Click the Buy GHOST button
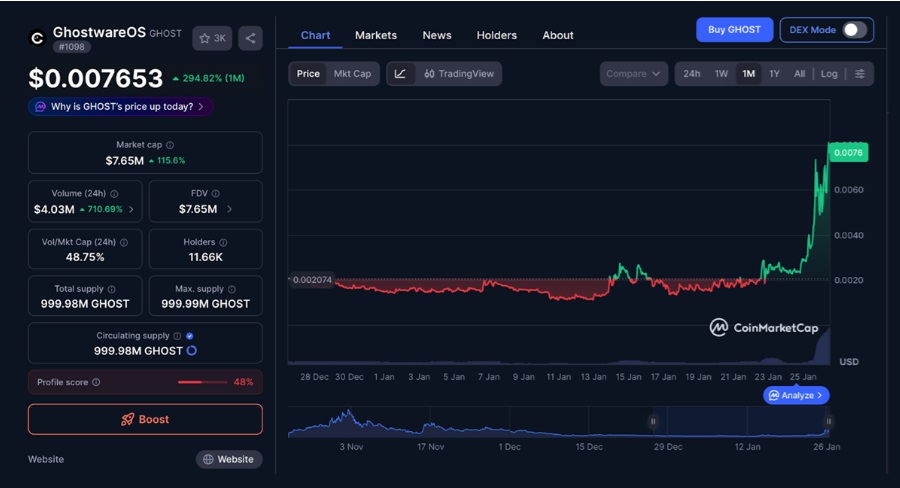The image size is (900, 488). [734, 30]
